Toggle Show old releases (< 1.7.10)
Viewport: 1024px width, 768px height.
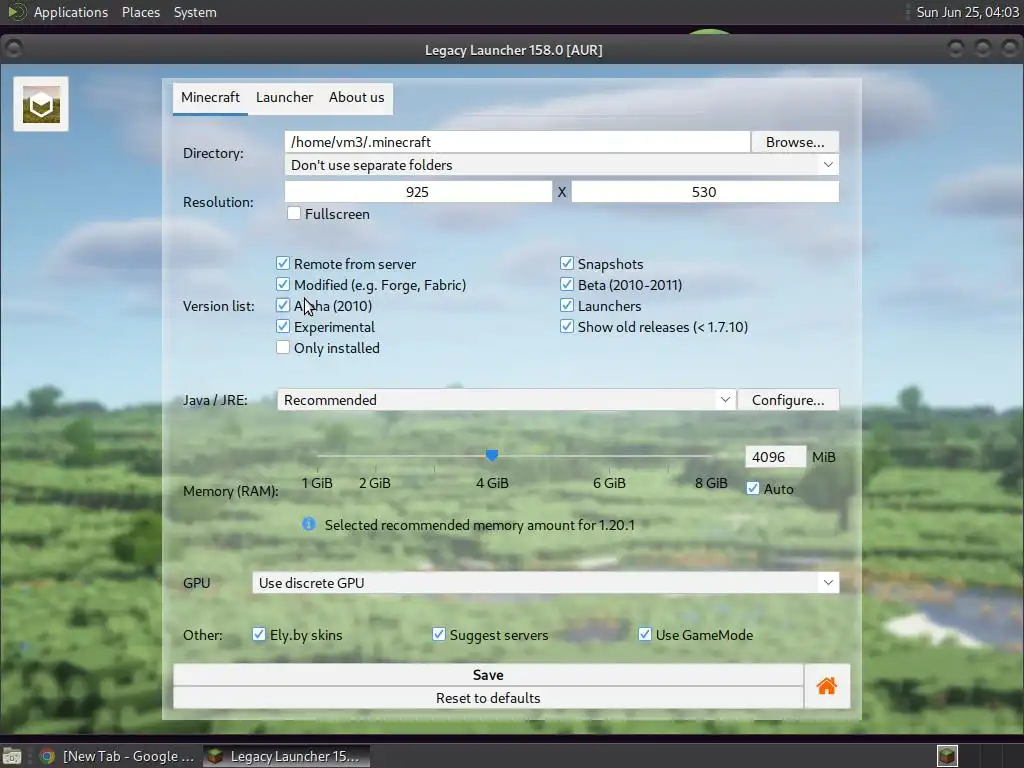coord(567,326)
